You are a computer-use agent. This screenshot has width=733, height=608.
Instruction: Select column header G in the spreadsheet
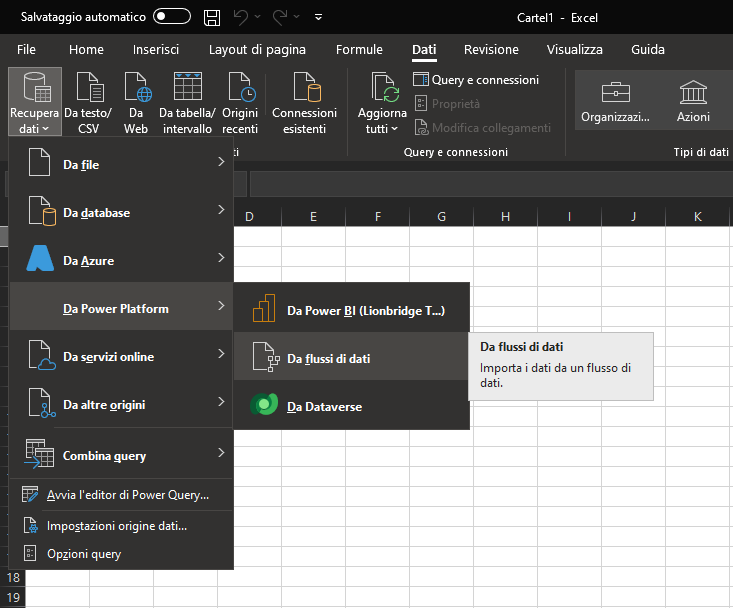point(441,217)
